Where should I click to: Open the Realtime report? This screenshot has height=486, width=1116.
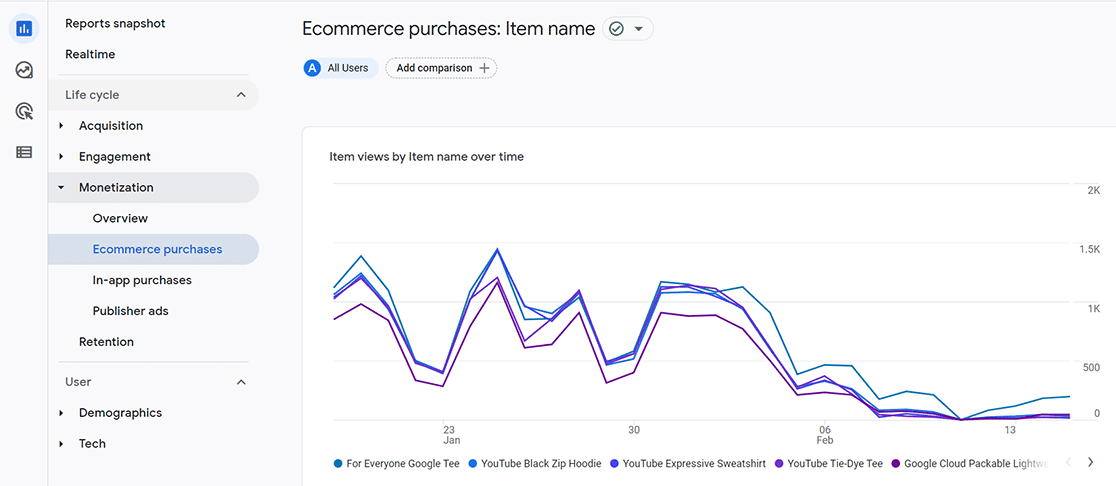tap(90, 54)
